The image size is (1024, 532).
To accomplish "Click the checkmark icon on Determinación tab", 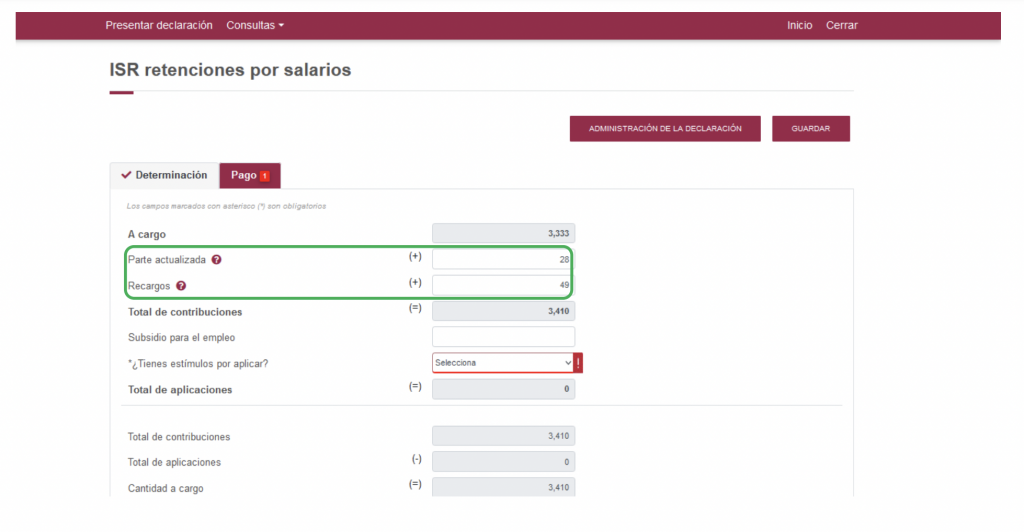I will [x=126, y=175].
